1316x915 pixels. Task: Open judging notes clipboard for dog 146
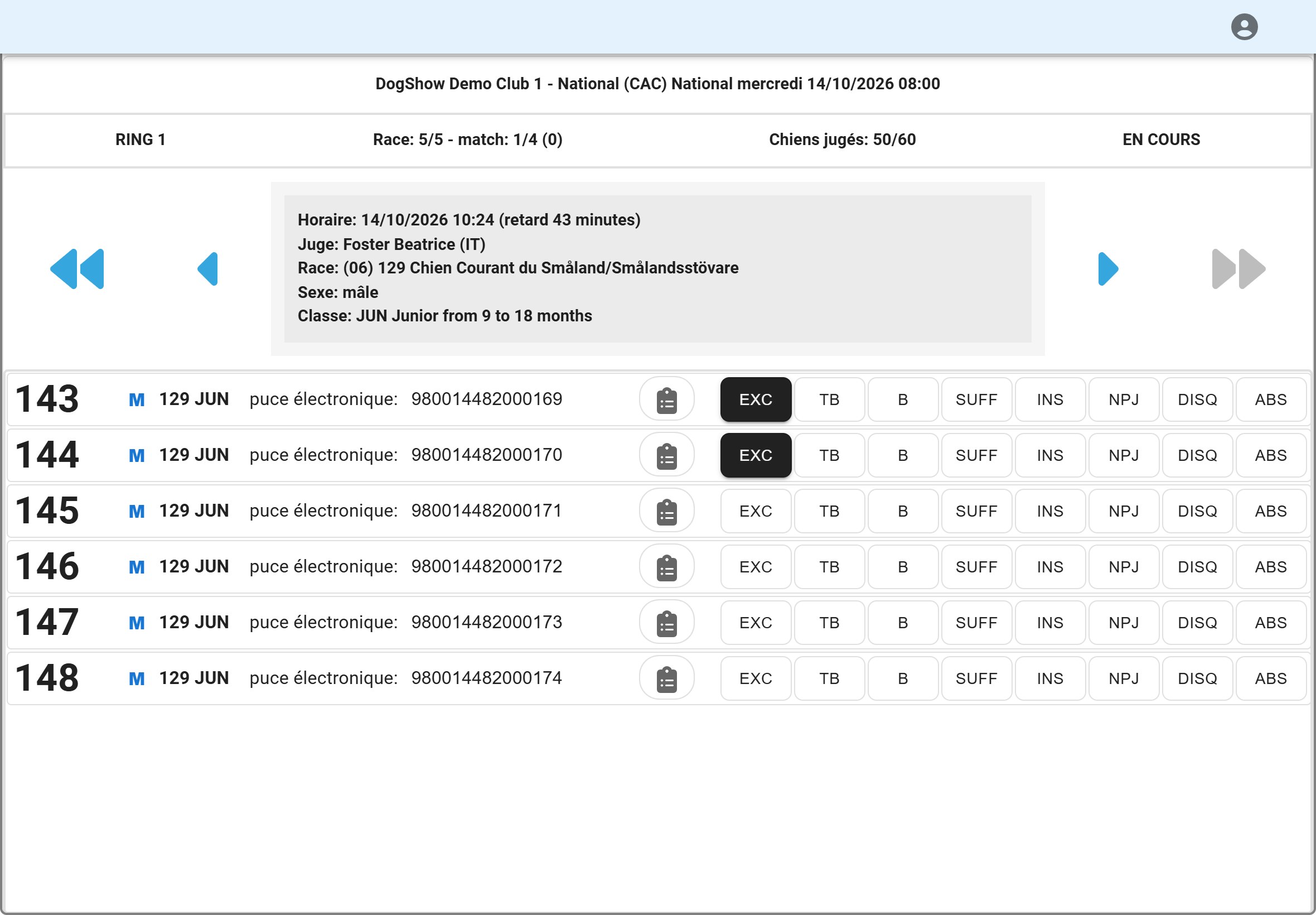(666, 566)
